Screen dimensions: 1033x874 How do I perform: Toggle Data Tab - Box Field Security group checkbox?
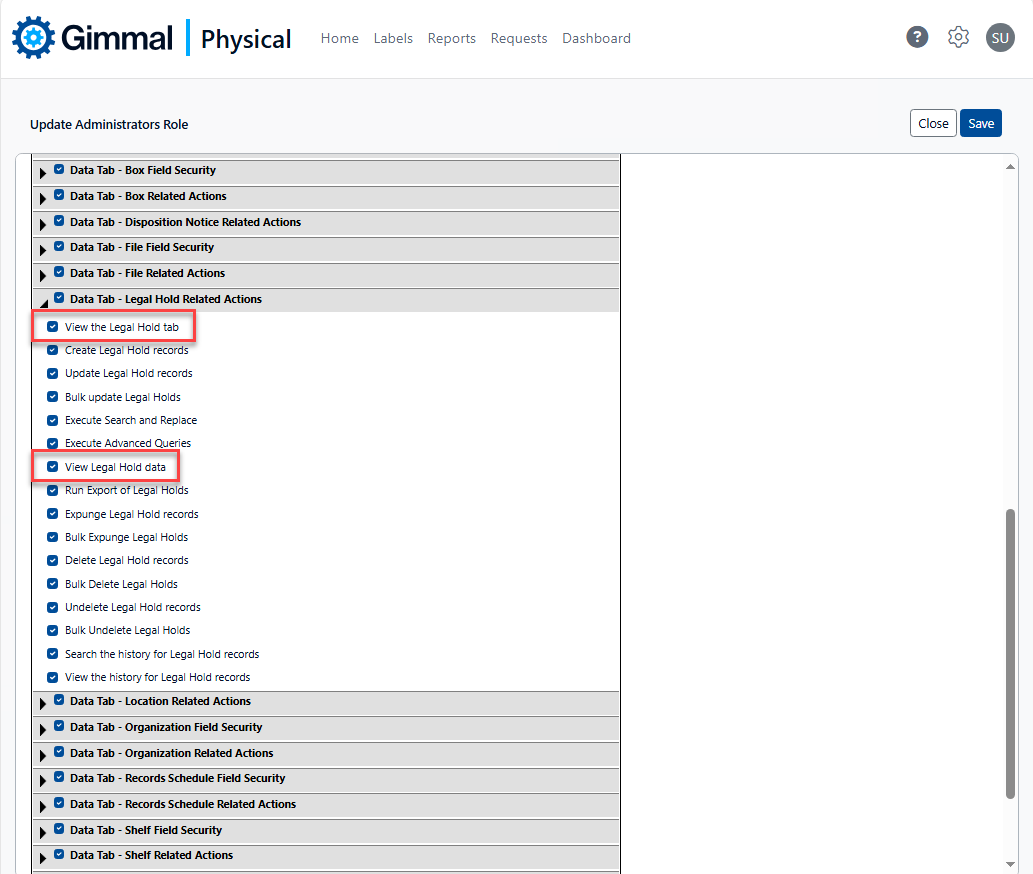click(x=59, y=170)
